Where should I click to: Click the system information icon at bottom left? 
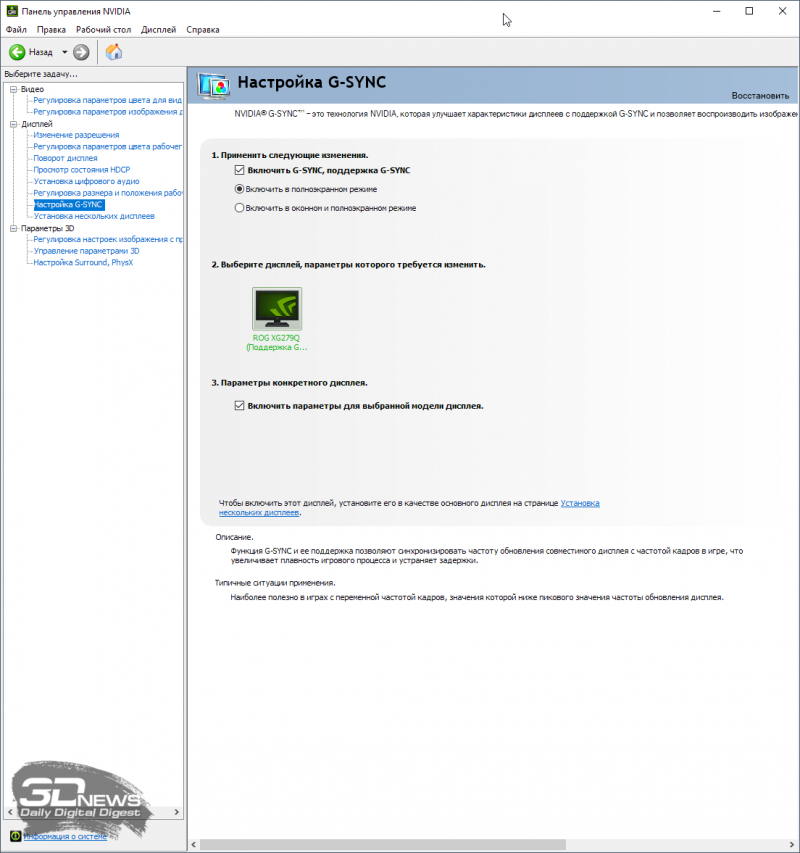[15, 835]
